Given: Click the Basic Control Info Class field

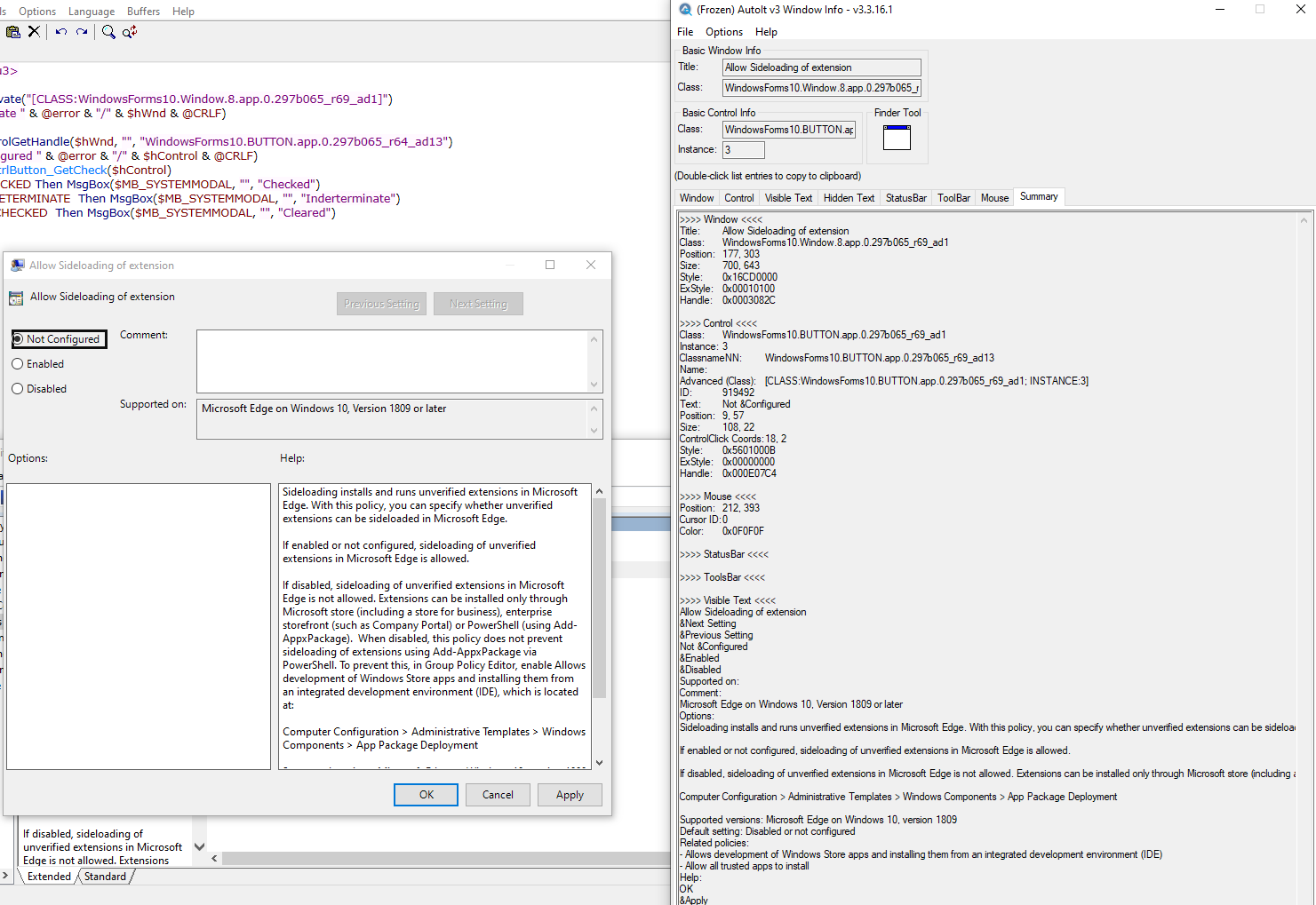Looking at the screenshot, I should 789,130.
